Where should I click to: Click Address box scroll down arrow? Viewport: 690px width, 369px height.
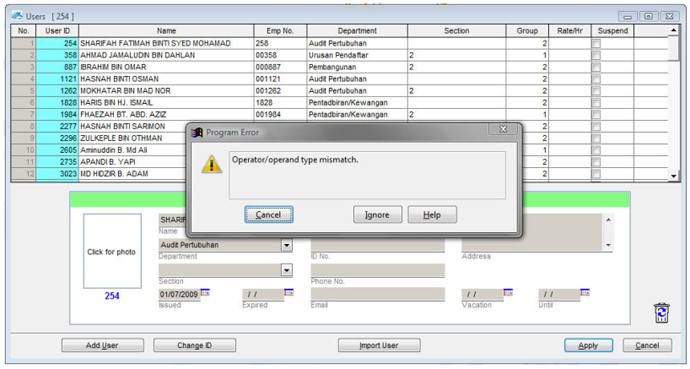tap(608, 245)
